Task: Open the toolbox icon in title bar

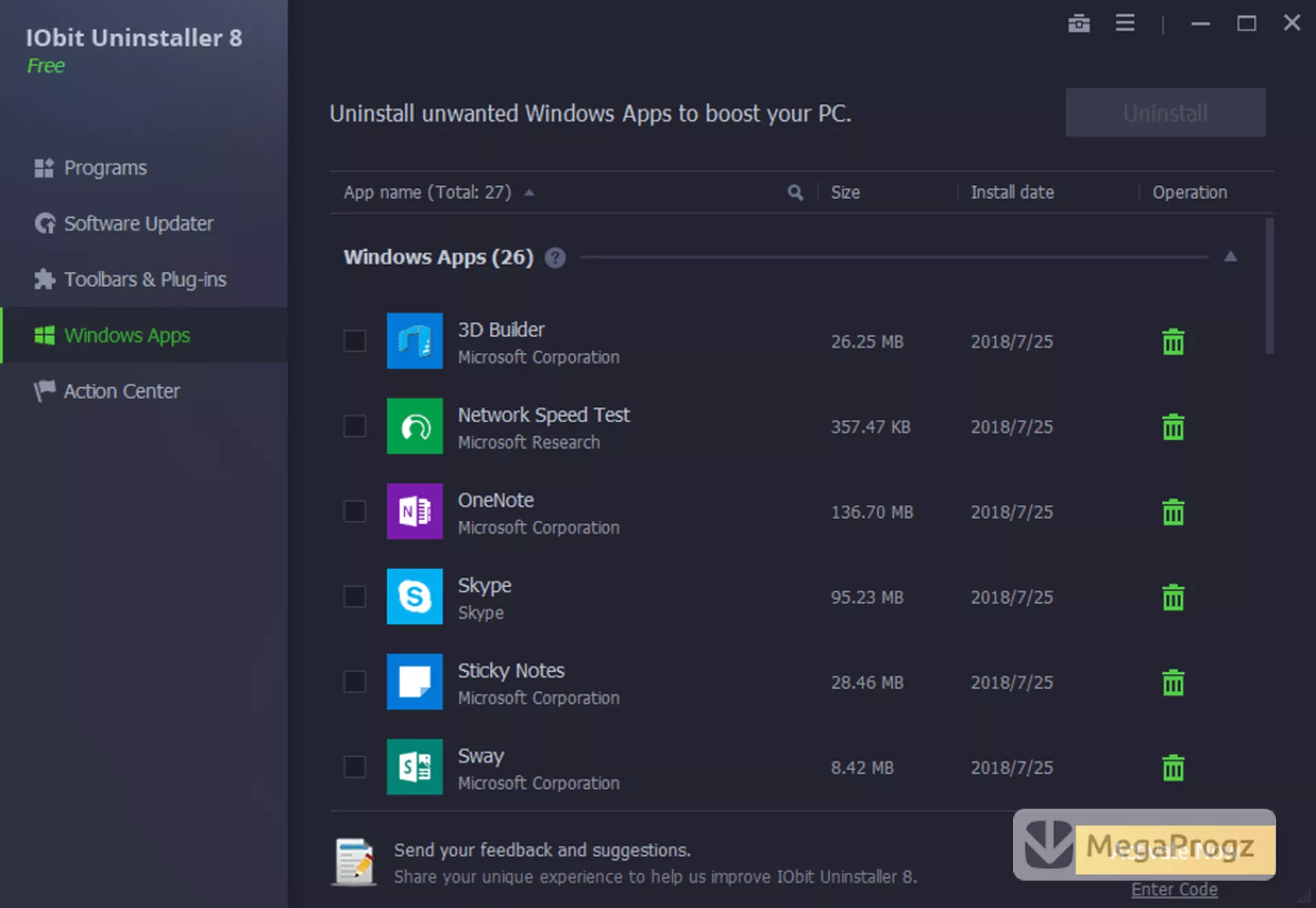Action: coord(1079,23)
